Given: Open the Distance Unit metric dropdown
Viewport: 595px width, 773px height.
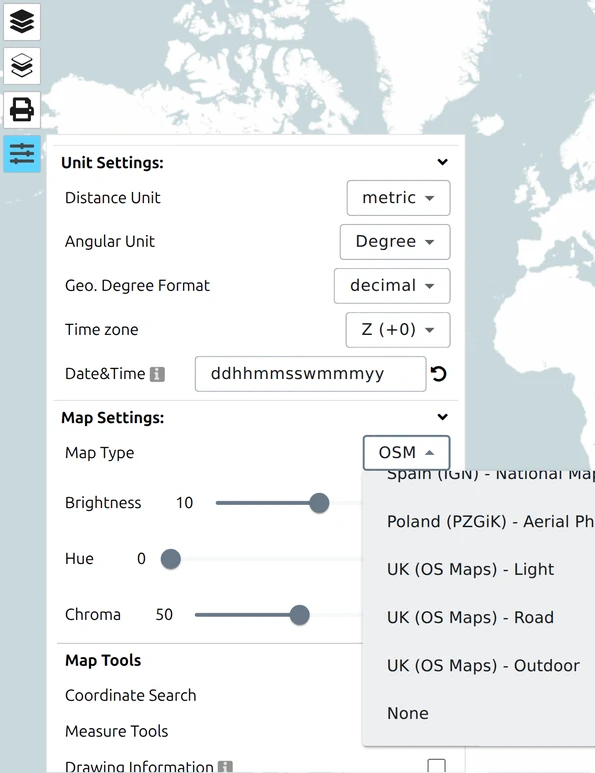Looking at the screenshot, I should coord(398,198).
